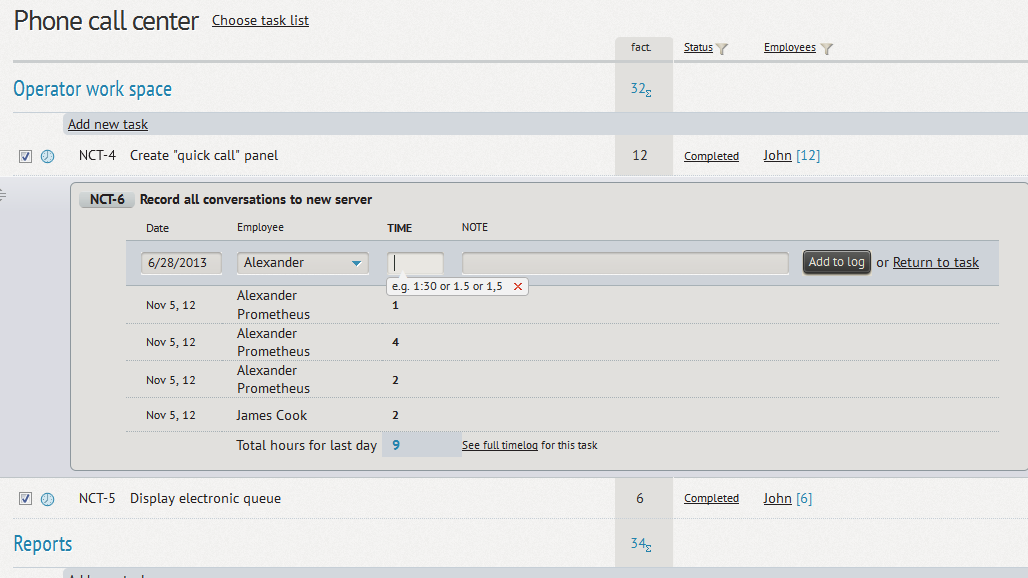Open the Status column filter funnel
Screen dimensions: 1028x578
(x=722, y=48)
